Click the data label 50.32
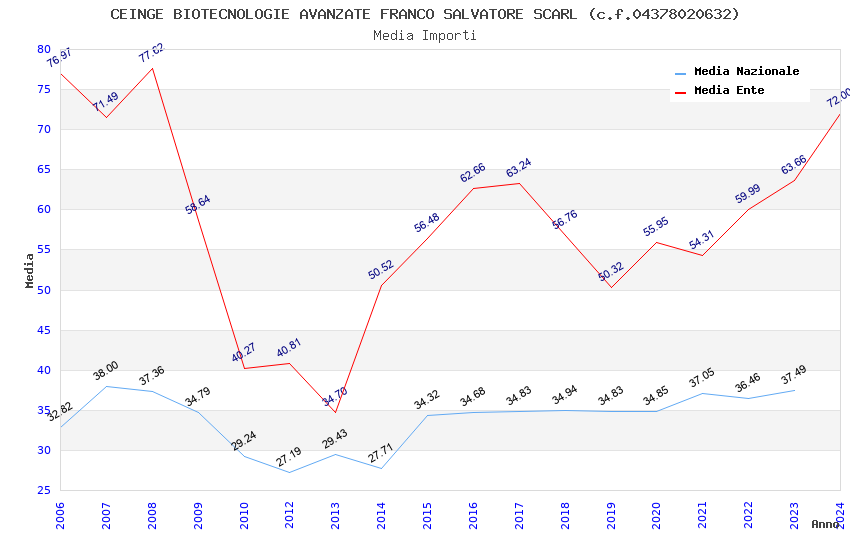 (611, 272)
